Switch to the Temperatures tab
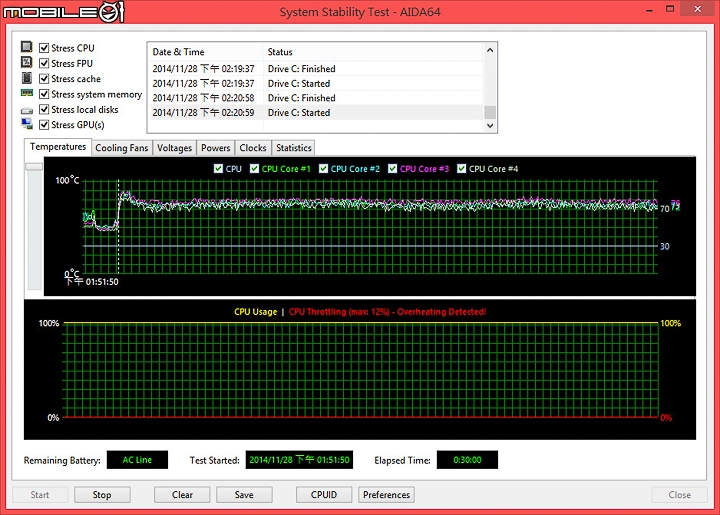 (x=58, y=147)
